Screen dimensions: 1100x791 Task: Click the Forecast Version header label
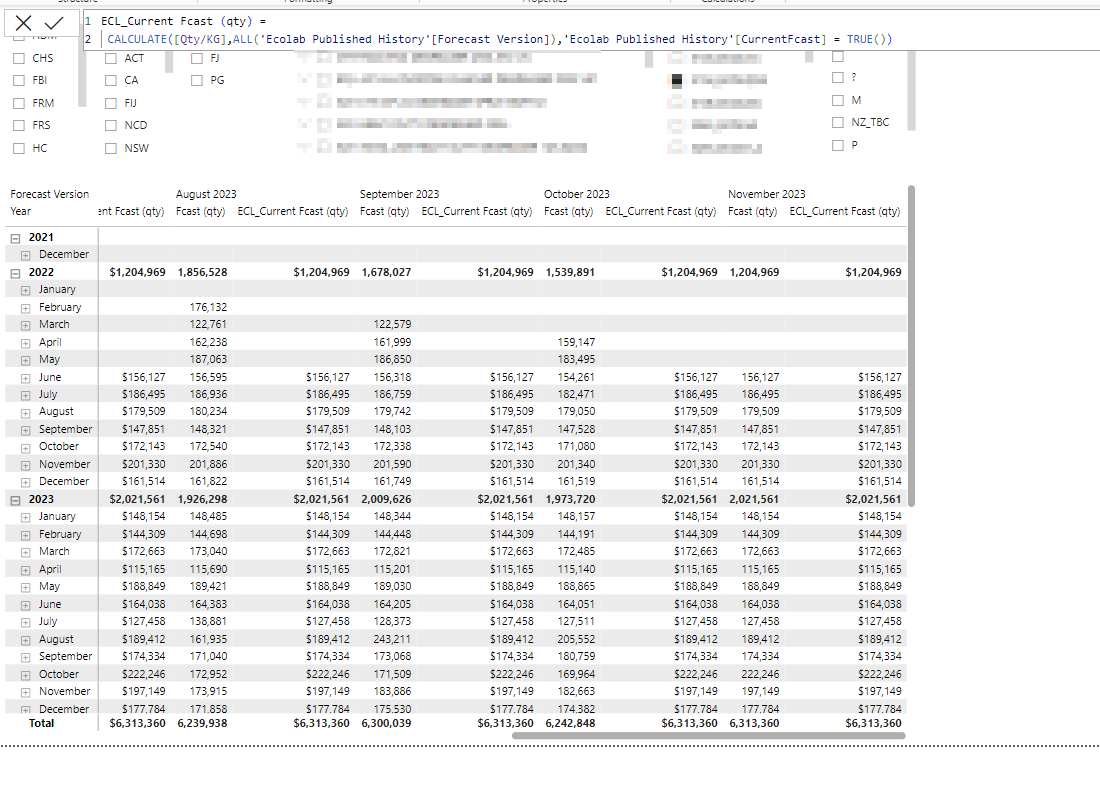coord(50,194)
